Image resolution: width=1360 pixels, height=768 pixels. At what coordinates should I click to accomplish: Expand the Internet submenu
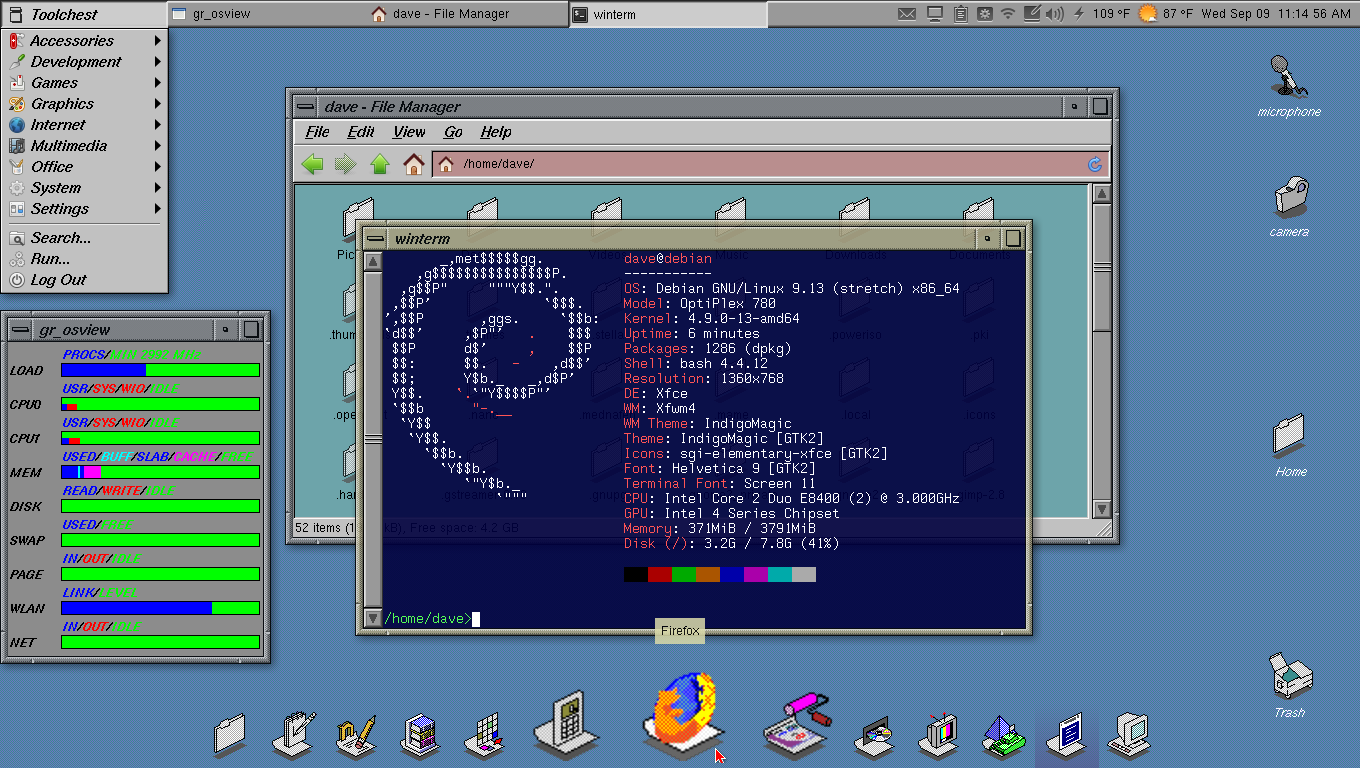(x=84, y=125)
